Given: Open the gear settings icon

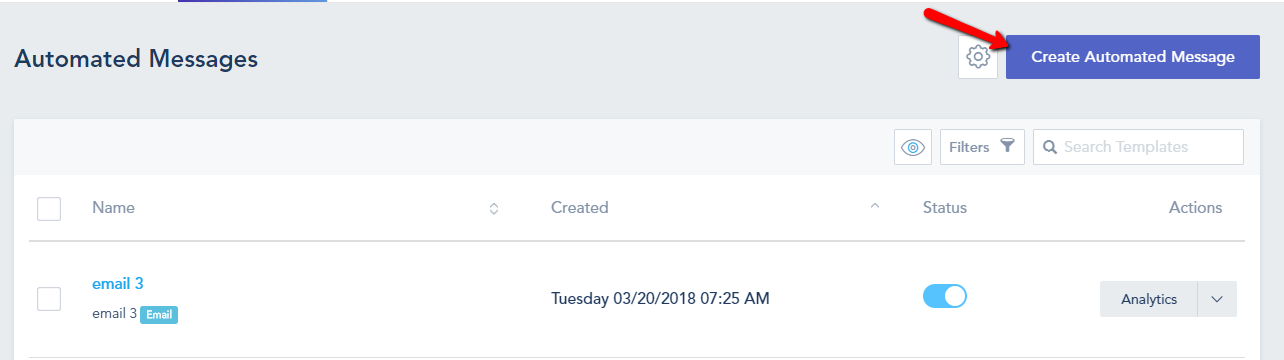Looking at the screenshot, I should [x=978, y=57].
